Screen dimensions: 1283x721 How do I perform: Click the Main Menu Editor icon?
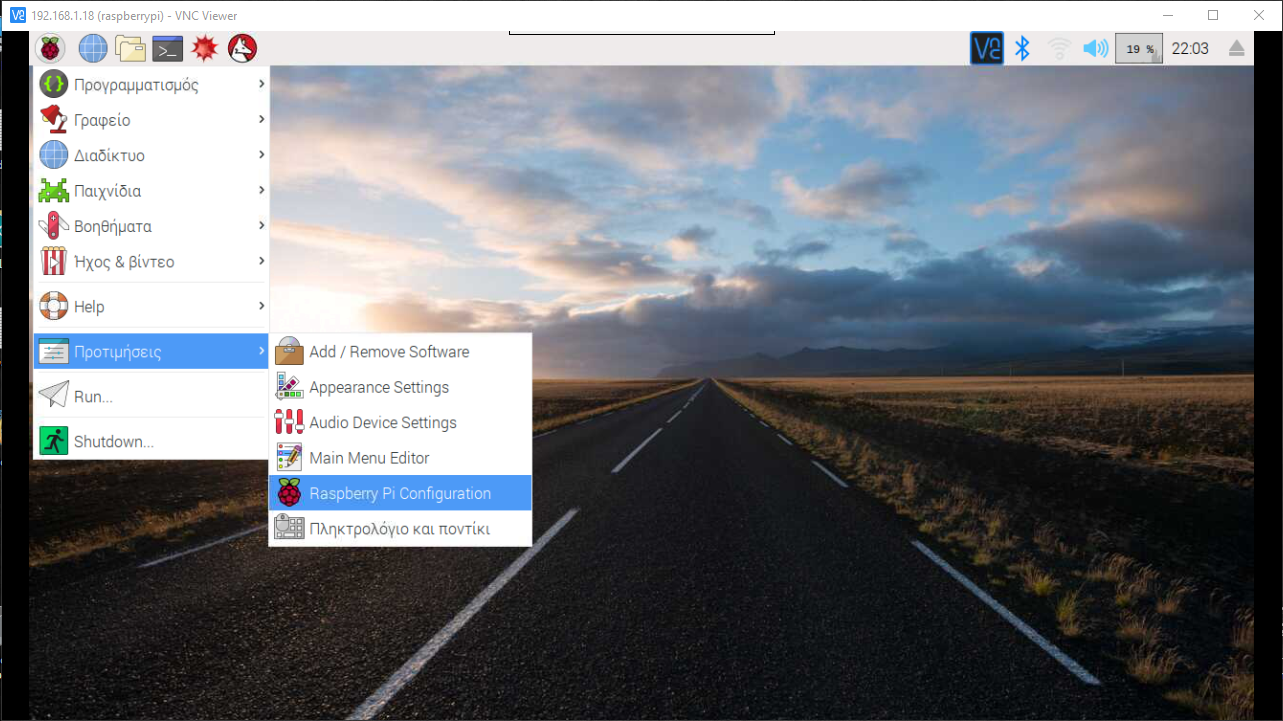click(289, 458)
